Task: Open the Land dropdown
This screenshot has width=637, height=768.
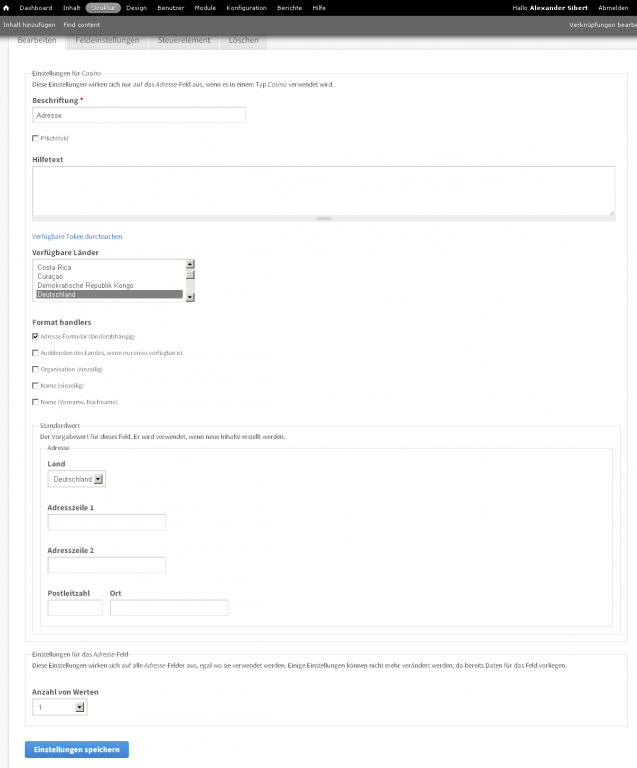Action: click(x=76, y=479)
